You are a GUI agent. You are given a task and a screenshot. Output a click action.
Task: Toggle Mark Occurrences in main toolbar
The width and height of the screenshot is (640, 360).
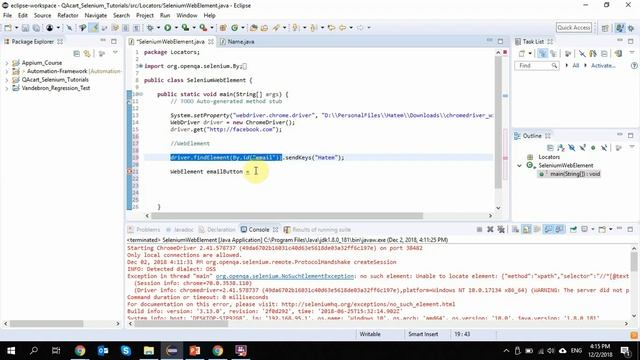[x=94, y=28]
